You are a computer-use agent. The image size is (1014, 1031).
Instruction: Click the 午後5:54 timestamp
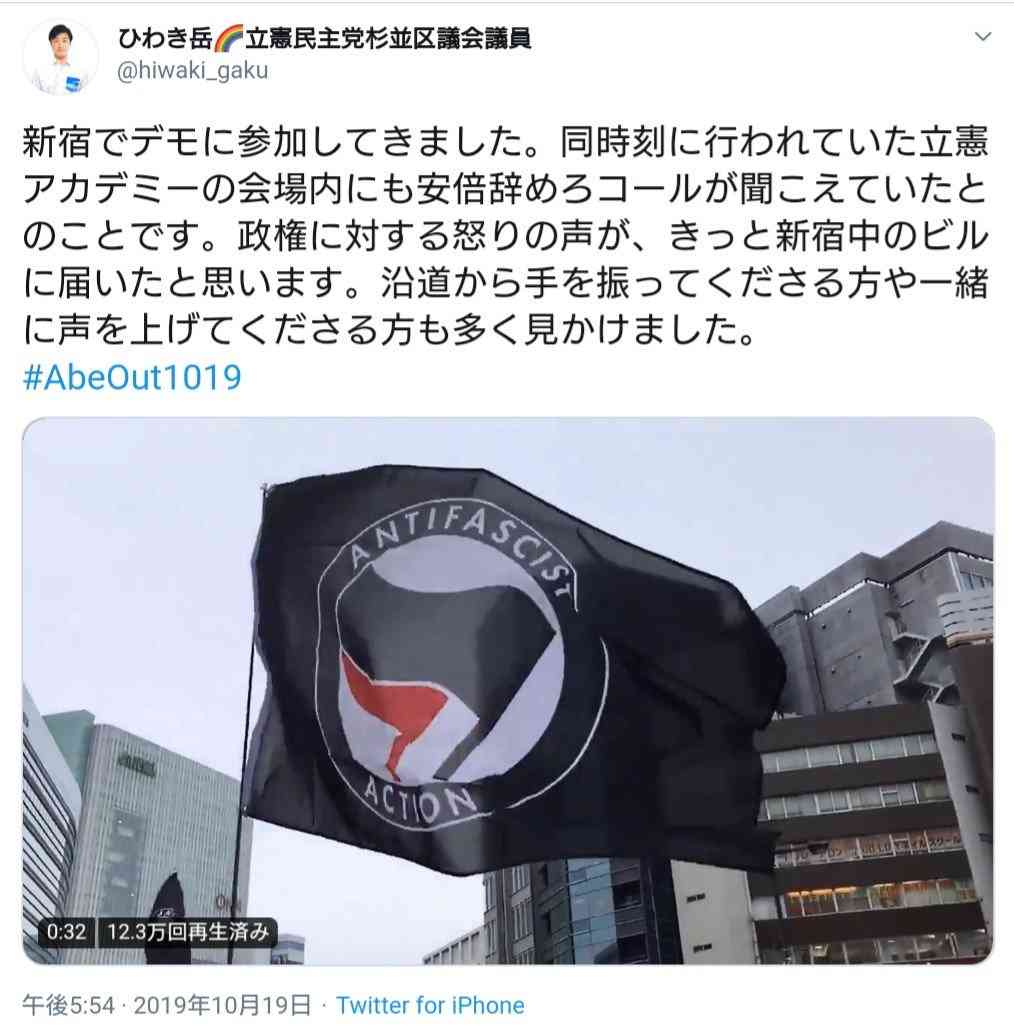69,1005
